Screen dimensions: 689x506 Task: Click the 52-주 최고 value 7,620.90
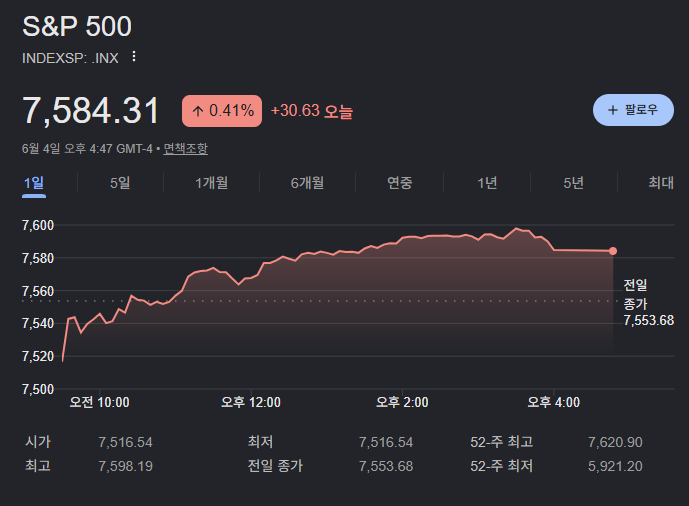[615, 442]
